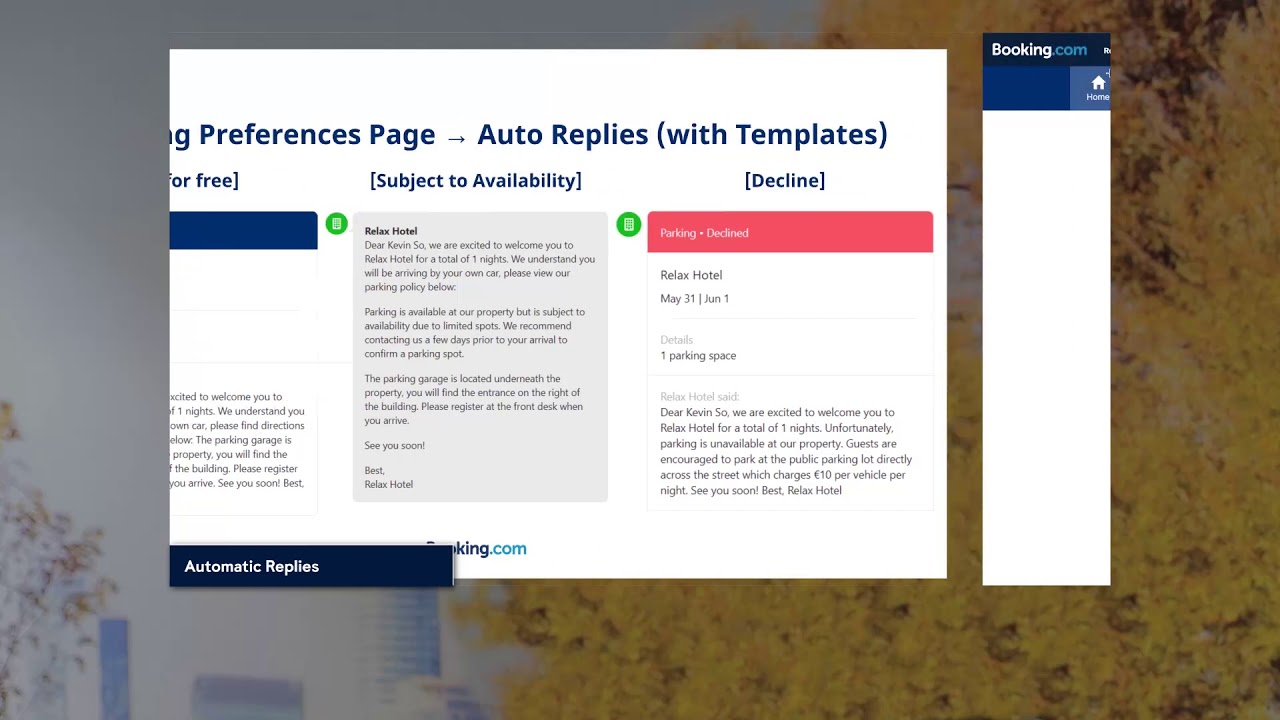Click the decline message mentioning €10 per vehicle
The height and width of the screenshot is (720, 1280).
[x=787, y=451]
